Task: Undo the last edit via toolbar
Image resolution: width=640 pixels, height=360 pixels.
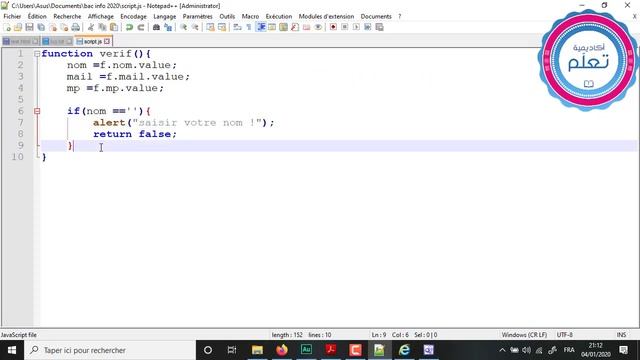Action: pyautogui.click(x=129, y=27)
